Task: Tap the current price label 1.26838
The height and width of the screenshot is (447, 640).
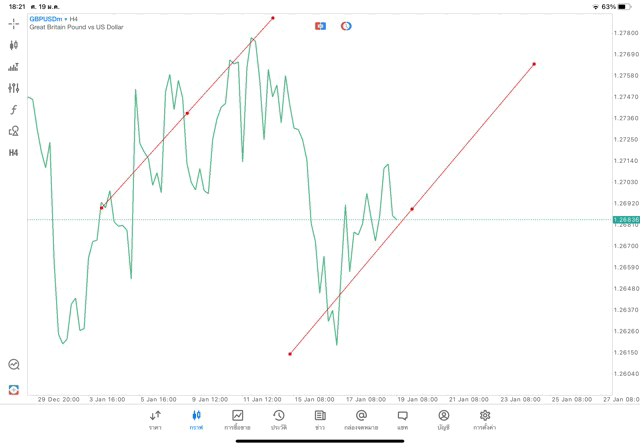Action: click(x=627, y=219)
